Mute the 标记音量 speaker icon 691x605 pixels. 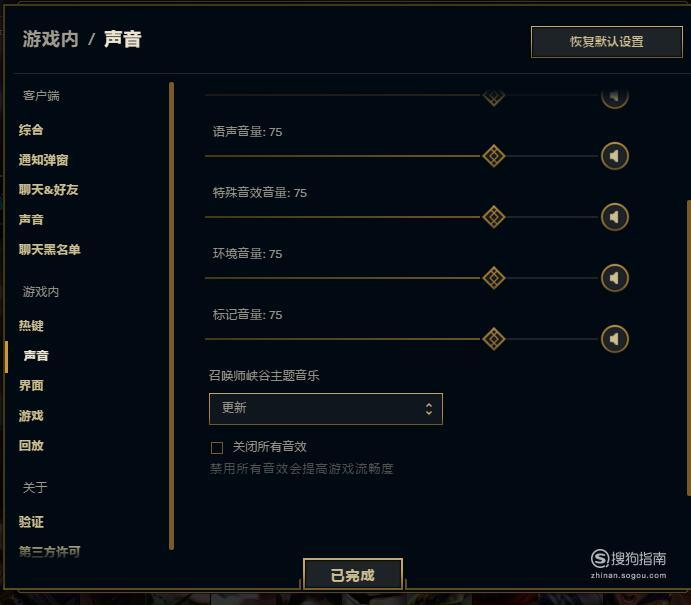click(614, 339)
